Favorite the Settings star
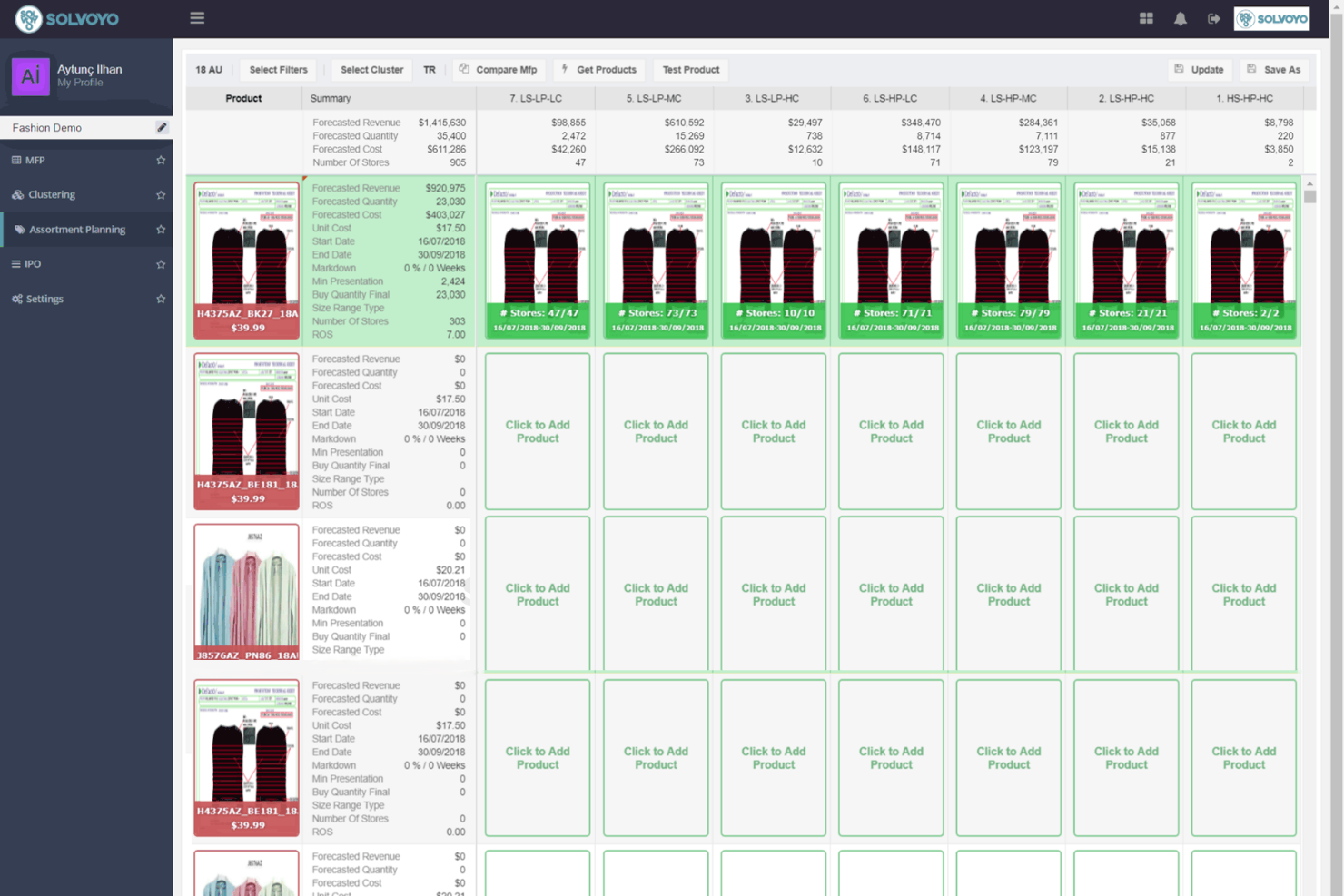Screen dimensions: 1344x896 [161, 299]
